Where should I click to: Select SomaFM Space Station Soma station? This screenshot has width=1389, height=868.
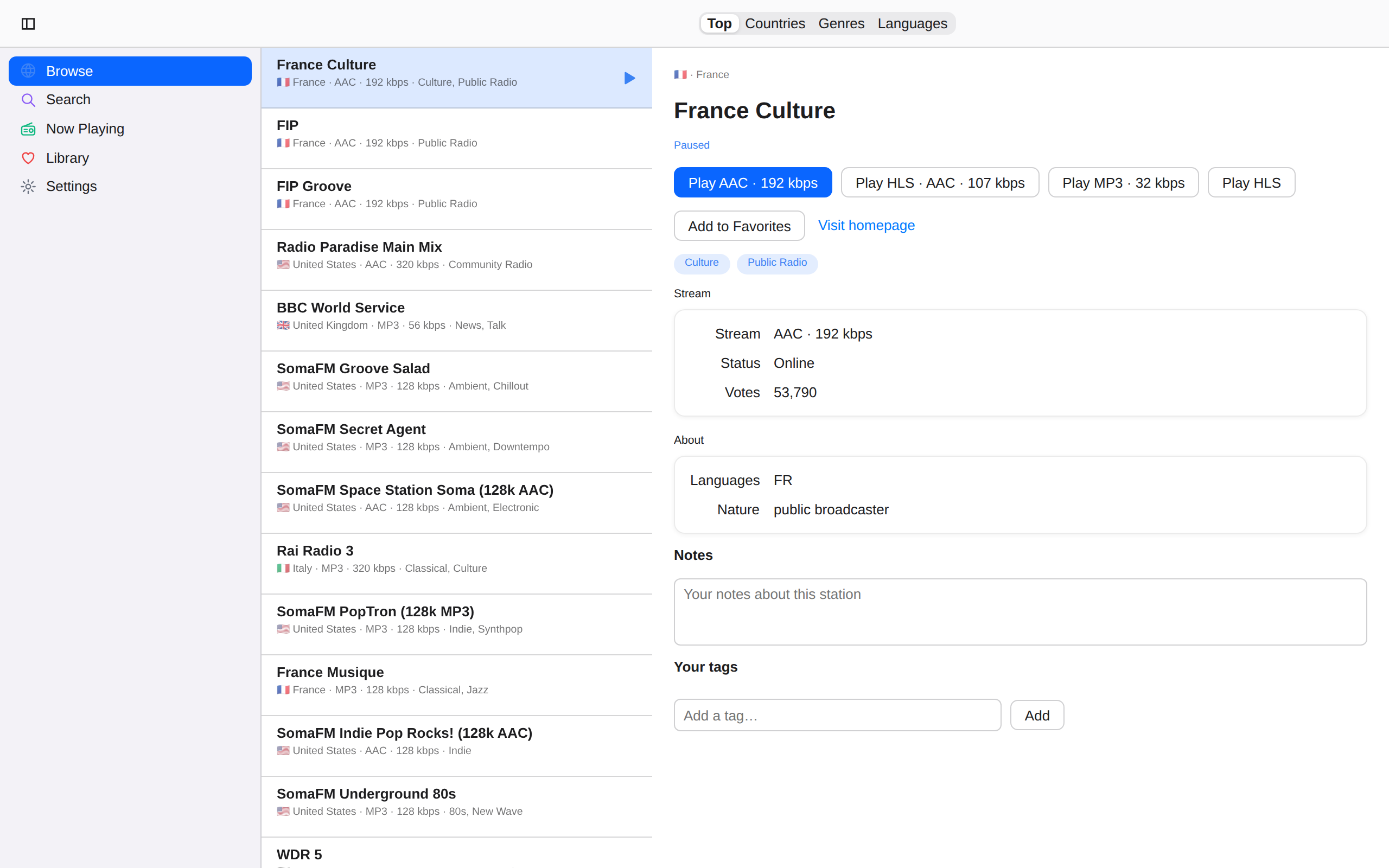coord(456,503)
